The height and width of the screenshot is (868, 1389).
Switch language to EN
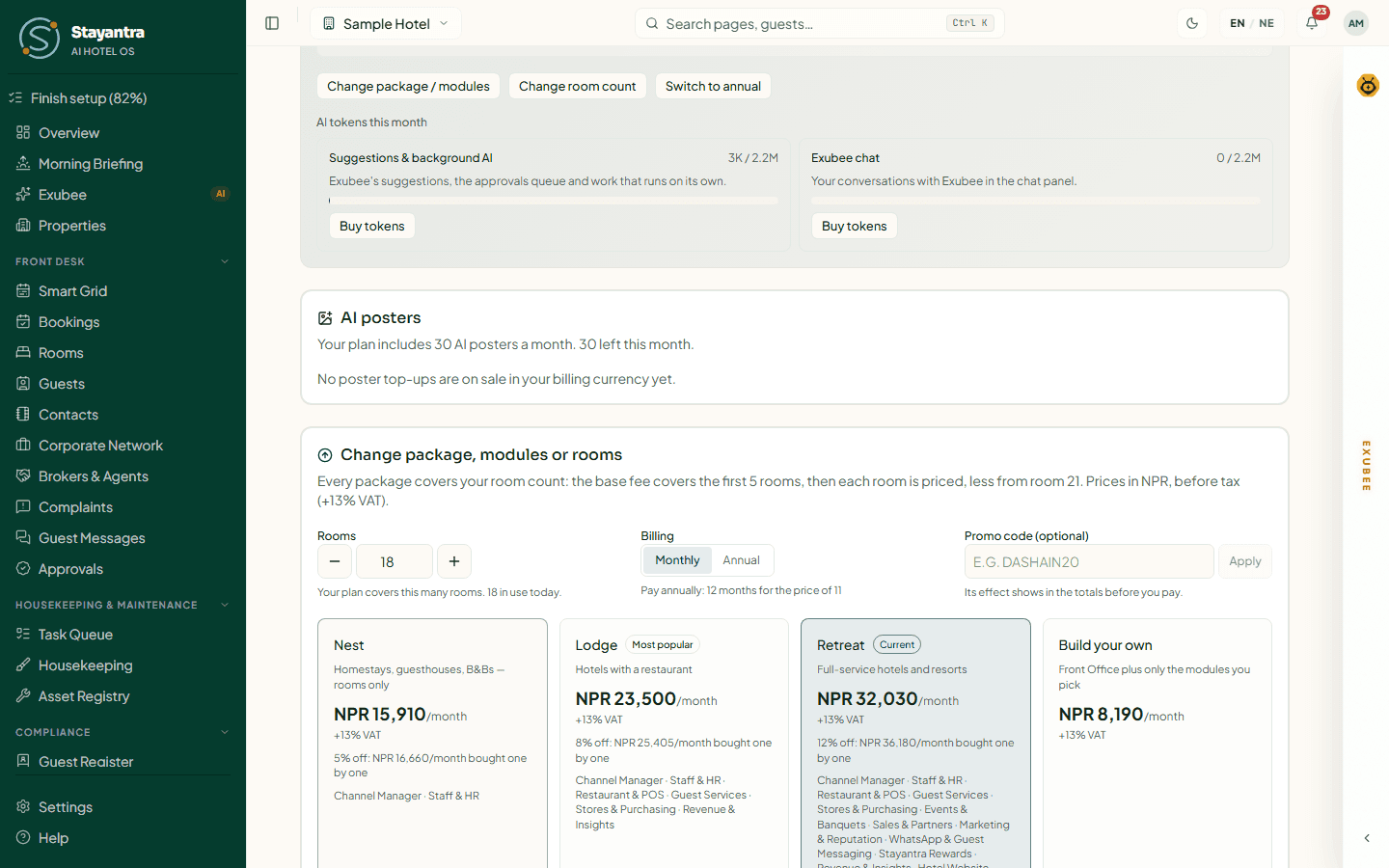coord(1238,23)
